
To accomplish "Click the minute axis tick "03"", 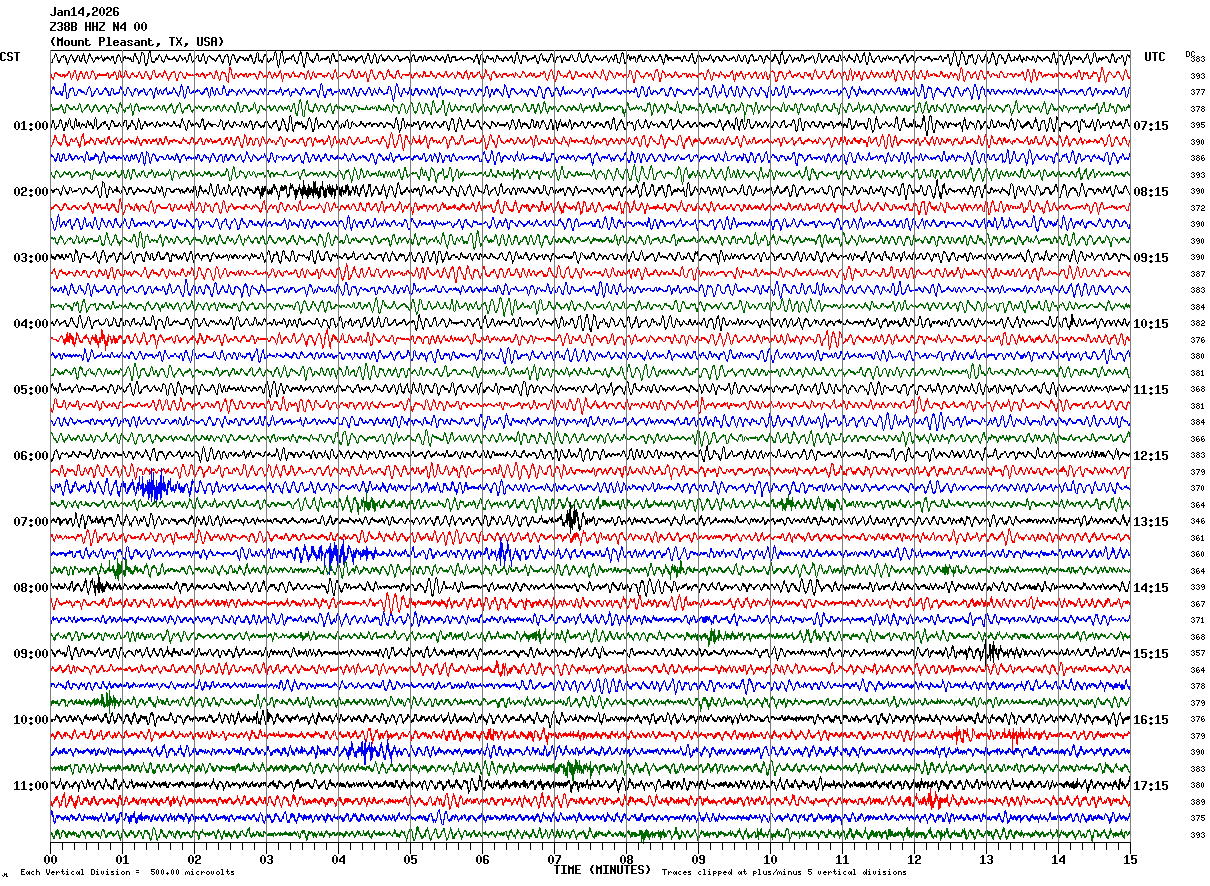I will tap(266, 859).
